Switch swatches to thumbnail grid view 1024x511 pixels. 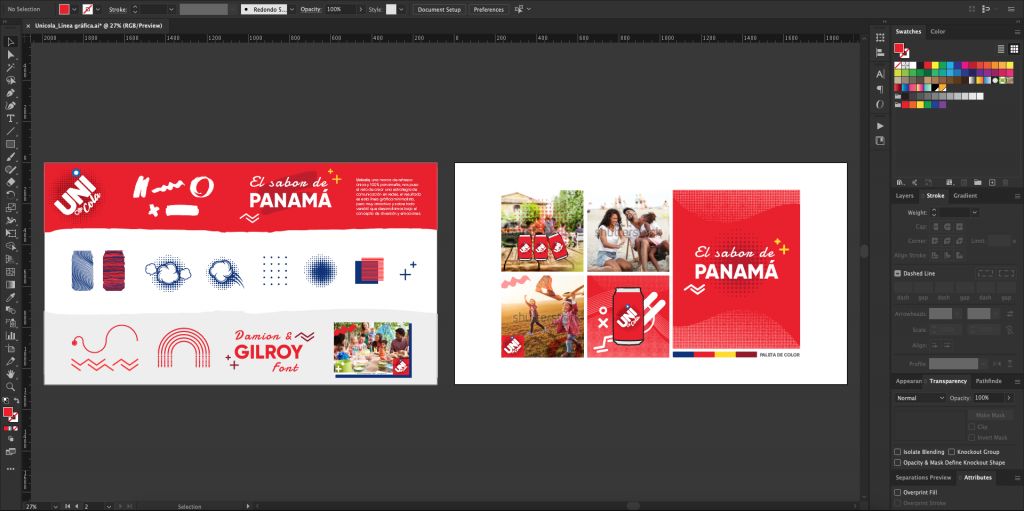[x=1014, y=49]
